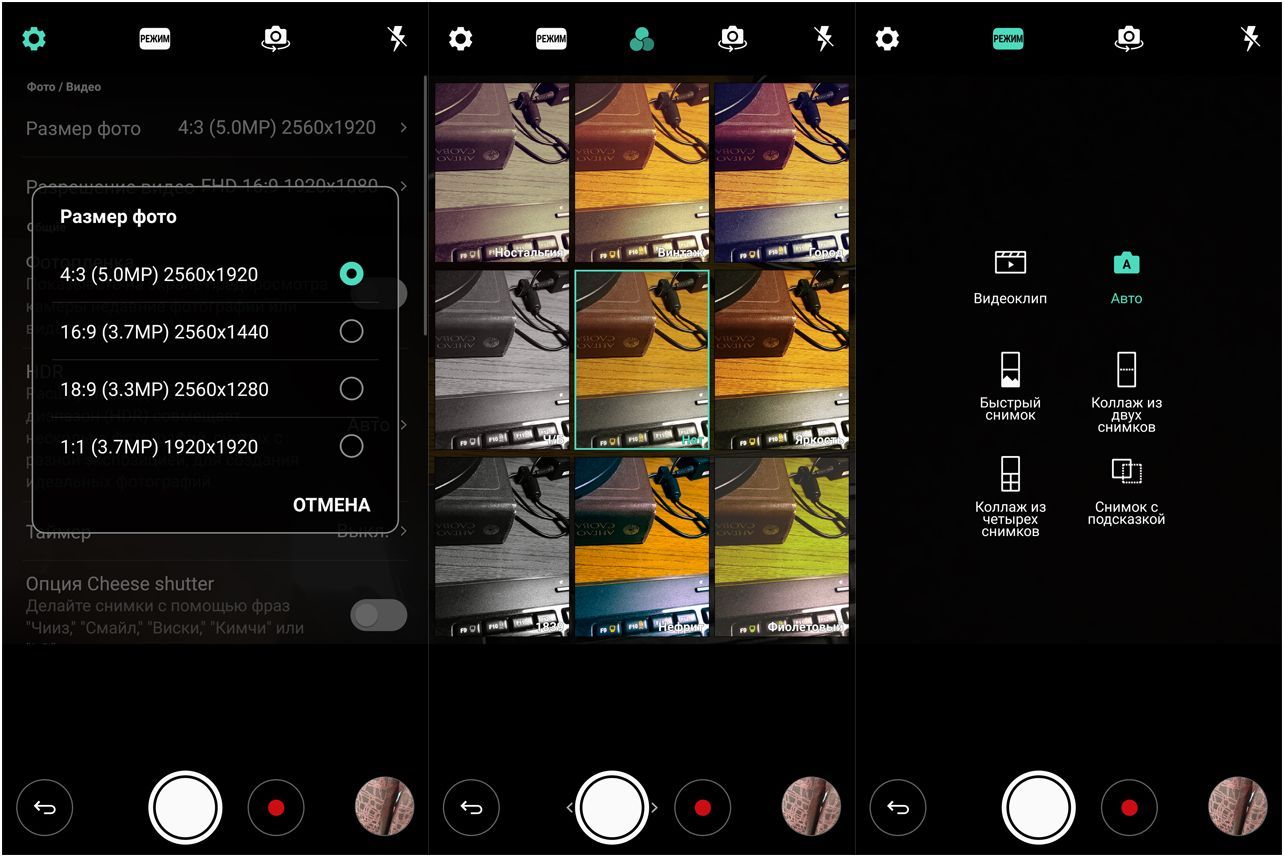This screenshot has height=857, width=1284.
Task: Select the Быстрый снимок mode
Action: [x=1010, y=385]
